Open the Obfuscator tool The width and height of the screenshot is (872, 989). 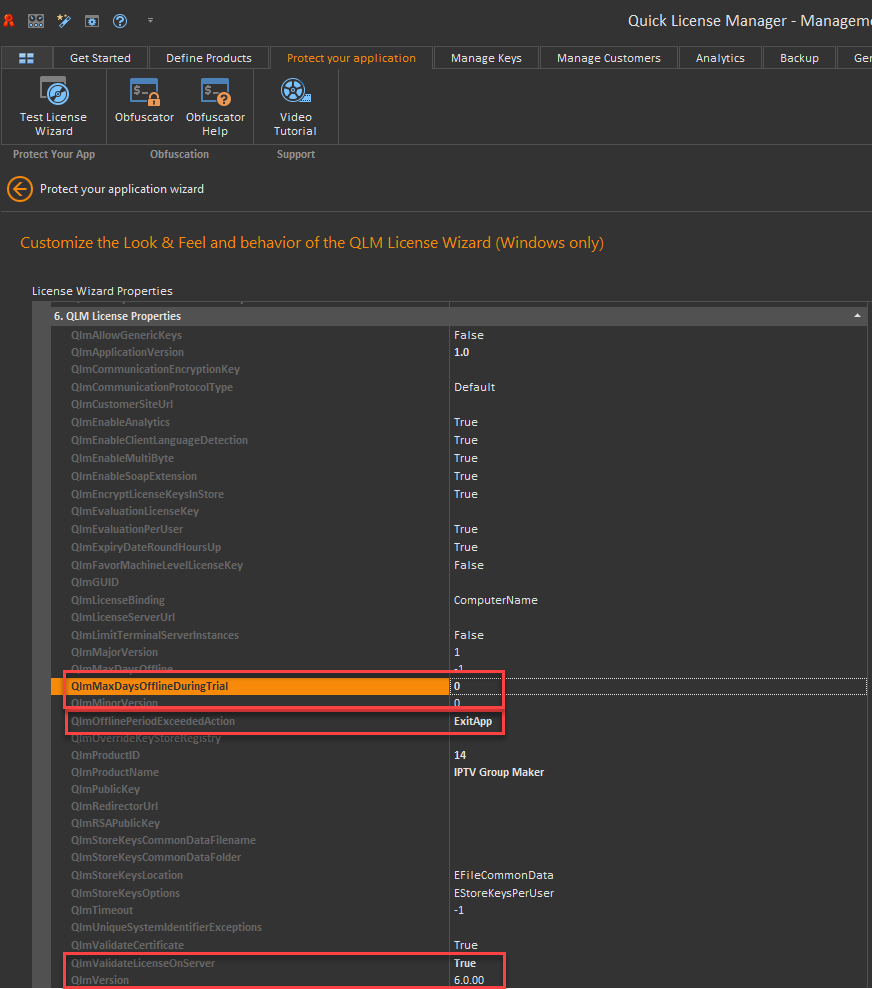[x=144, y=101]
